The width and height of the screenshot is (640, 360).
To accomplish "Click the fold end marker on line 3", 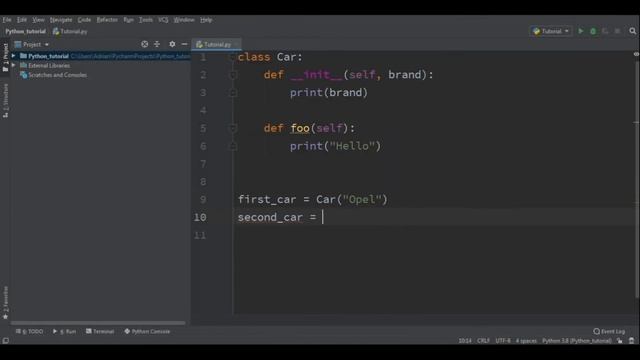I will pyautogui.click(x=233, y=93).
